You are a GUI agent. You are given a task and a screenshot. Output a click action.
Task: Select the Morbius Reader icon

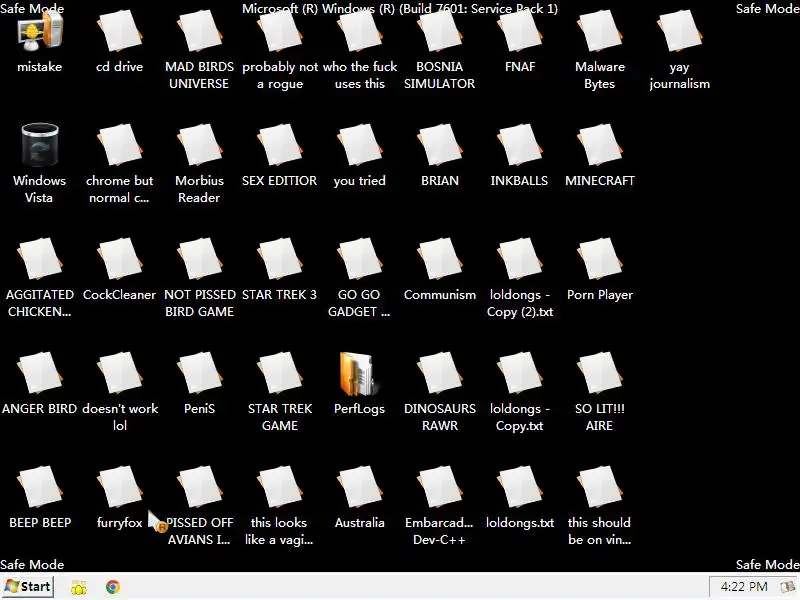(199, 146)
